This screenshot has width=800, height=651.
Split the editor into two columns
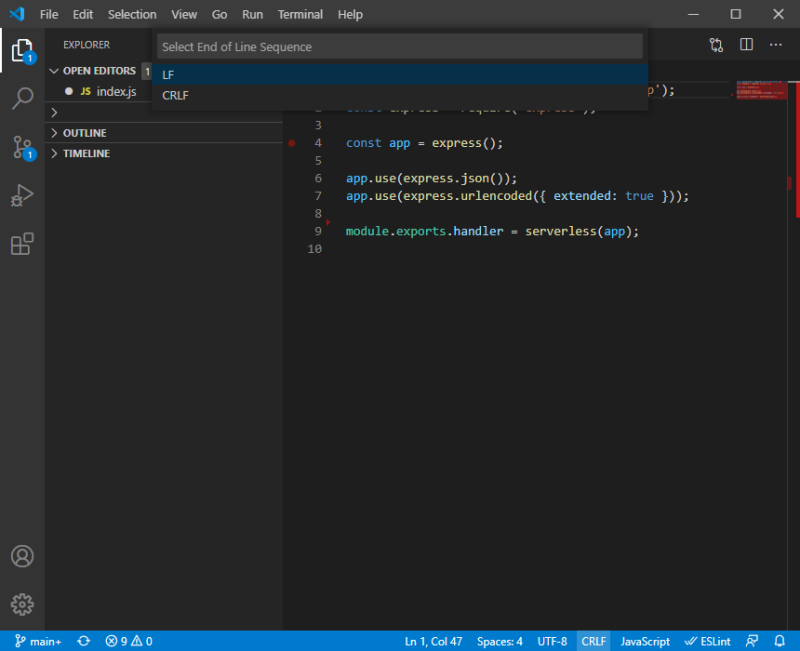click(x=745, y=45)
